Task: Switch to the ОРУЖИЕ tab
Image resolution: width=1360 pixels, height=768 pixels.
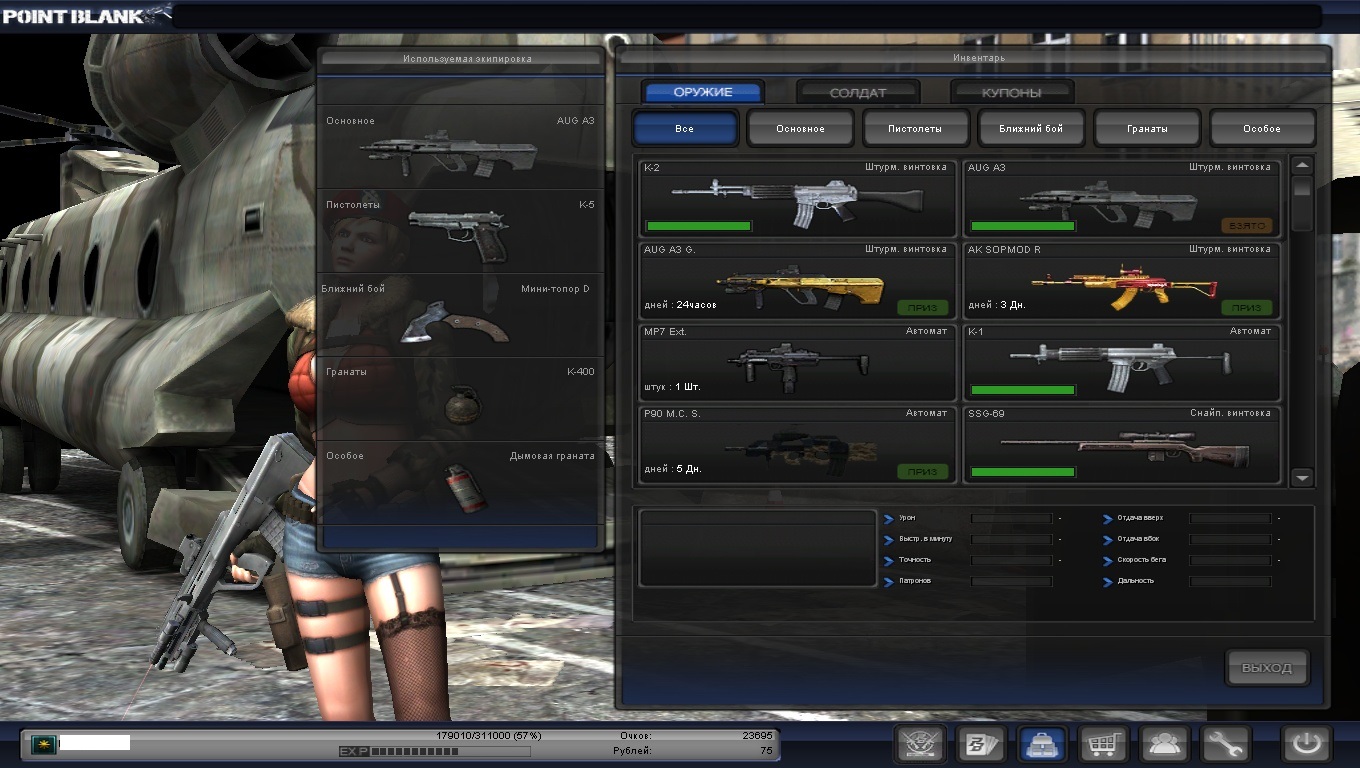Action: click(703, 92)
